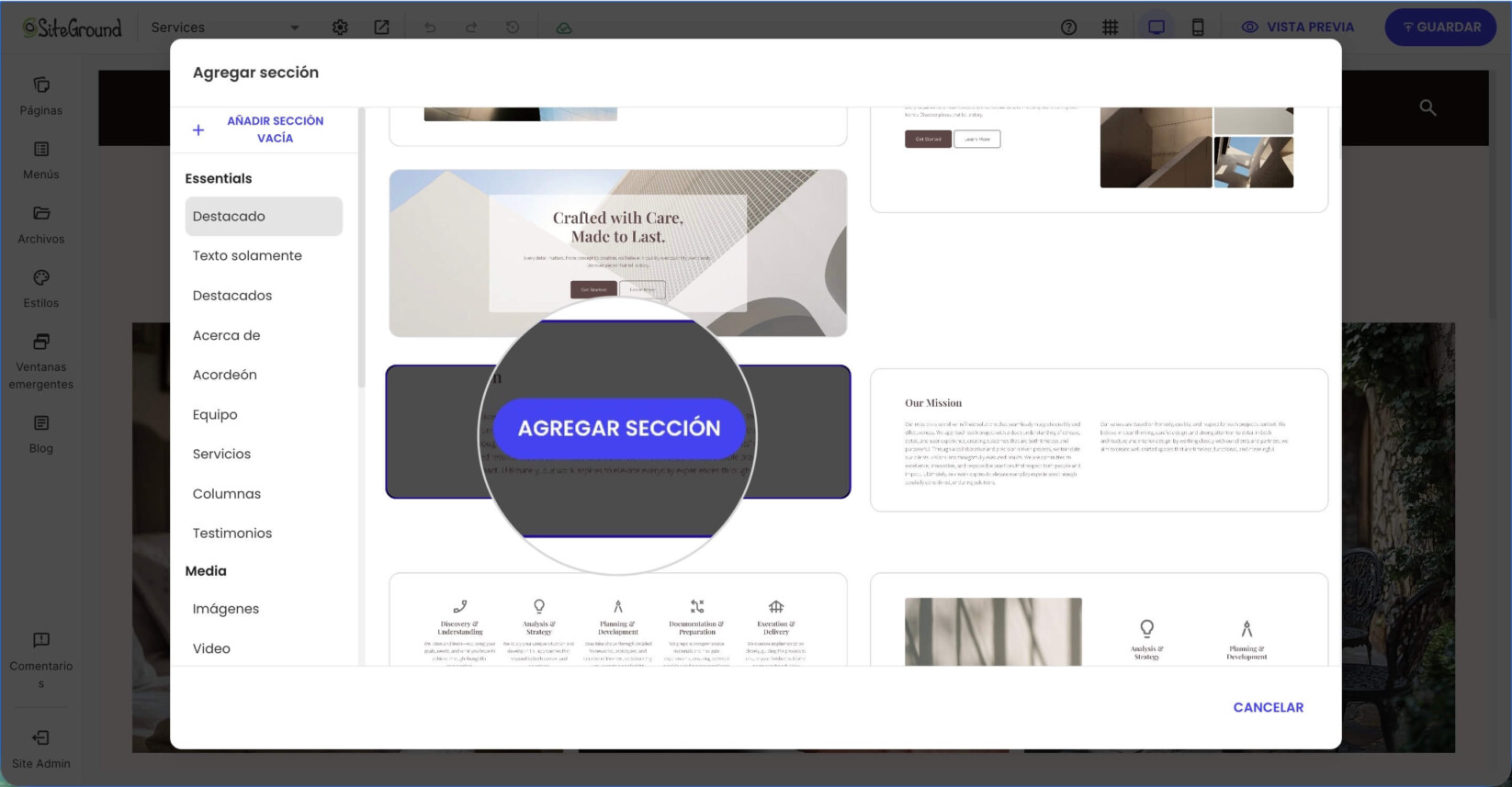Open the Menús sidebar panel
The image size is (1512, 787).
pyautogui.click(x=41, y=161)
